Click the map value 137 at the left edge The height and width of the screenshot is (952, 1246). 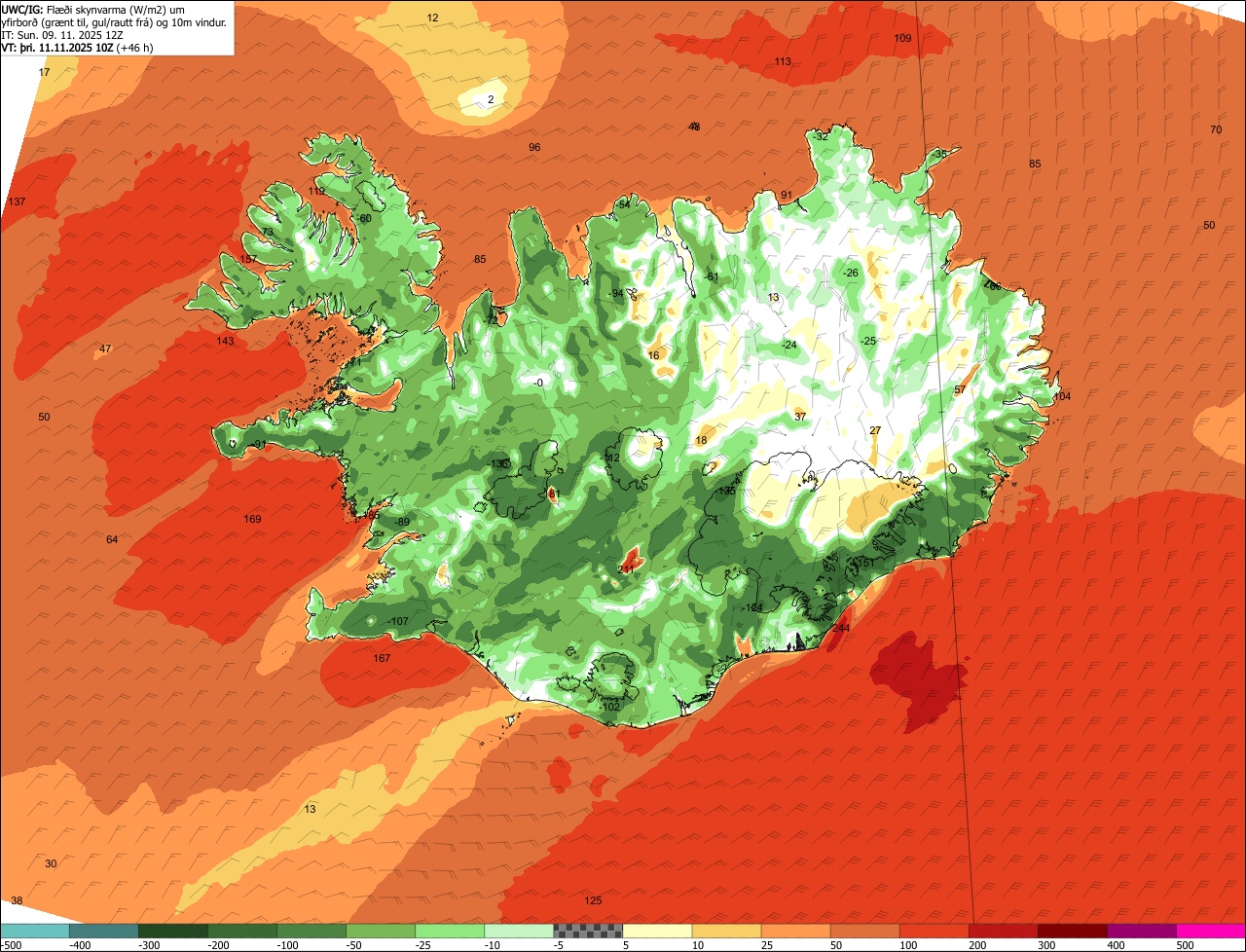click(17, 201)
